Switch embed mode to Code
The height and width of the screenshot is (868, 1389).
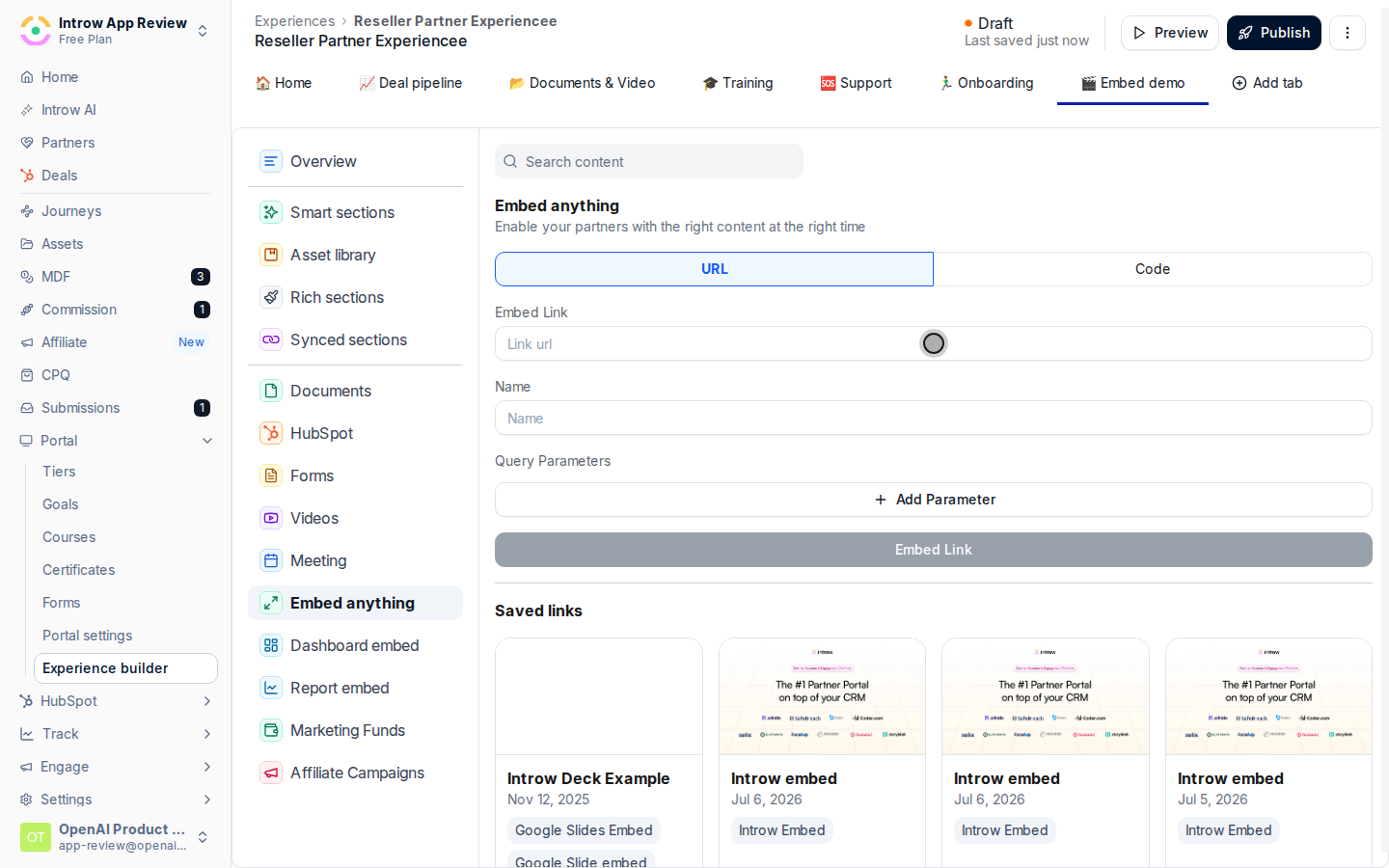(x=1153, y=269)
